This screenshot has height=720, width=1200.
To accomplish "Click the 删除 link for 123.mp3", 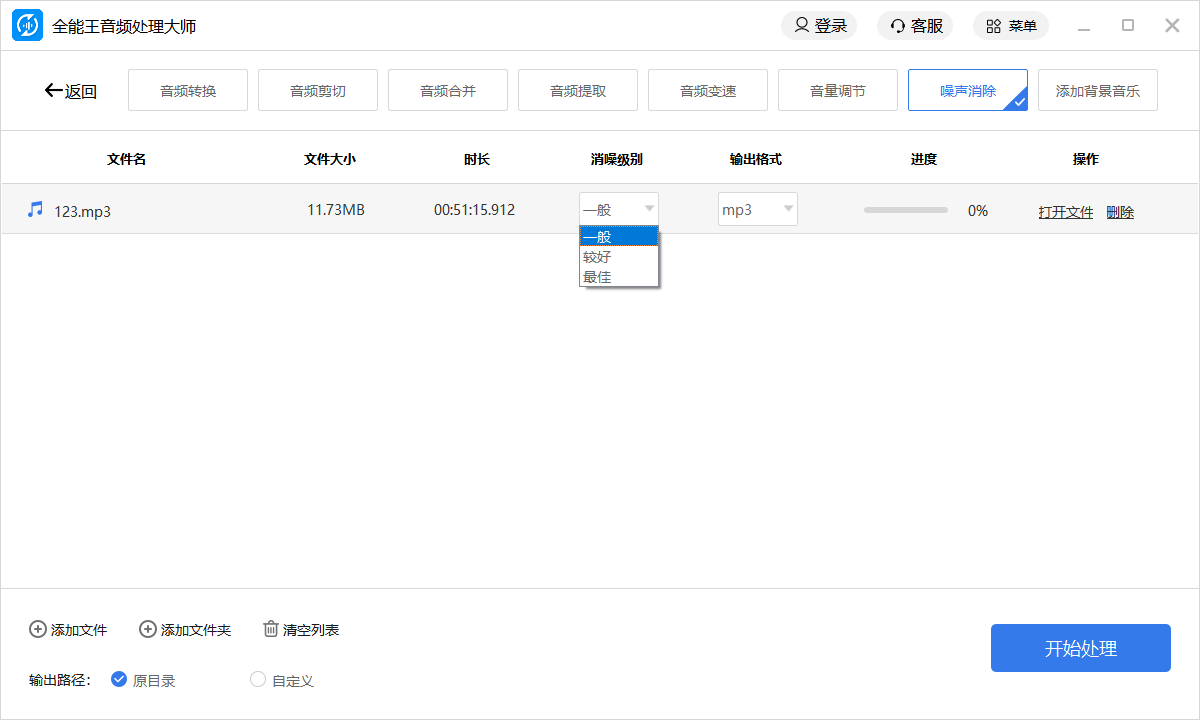I will [1120, 212].
